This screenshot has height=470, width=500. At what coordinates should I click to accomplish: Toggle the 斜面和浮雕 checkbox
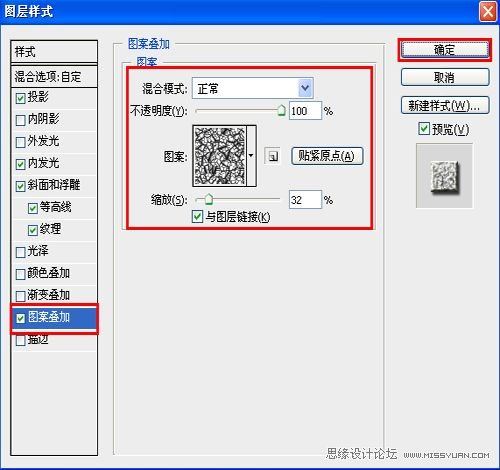pos(21,186)
